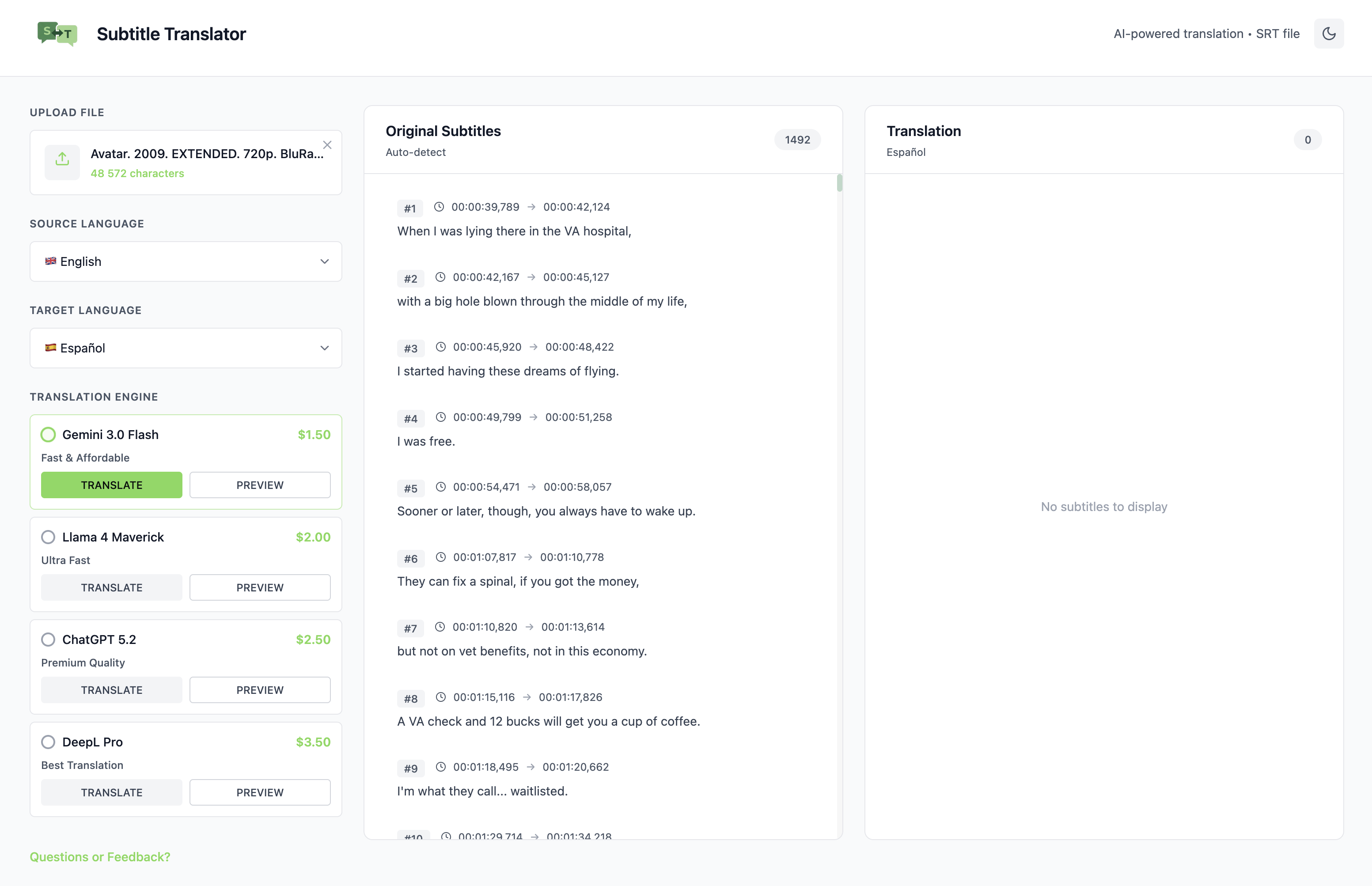1372x886 pixels.
Task: Remove the uploaded Avatar file via X
Action: point(327,145)
